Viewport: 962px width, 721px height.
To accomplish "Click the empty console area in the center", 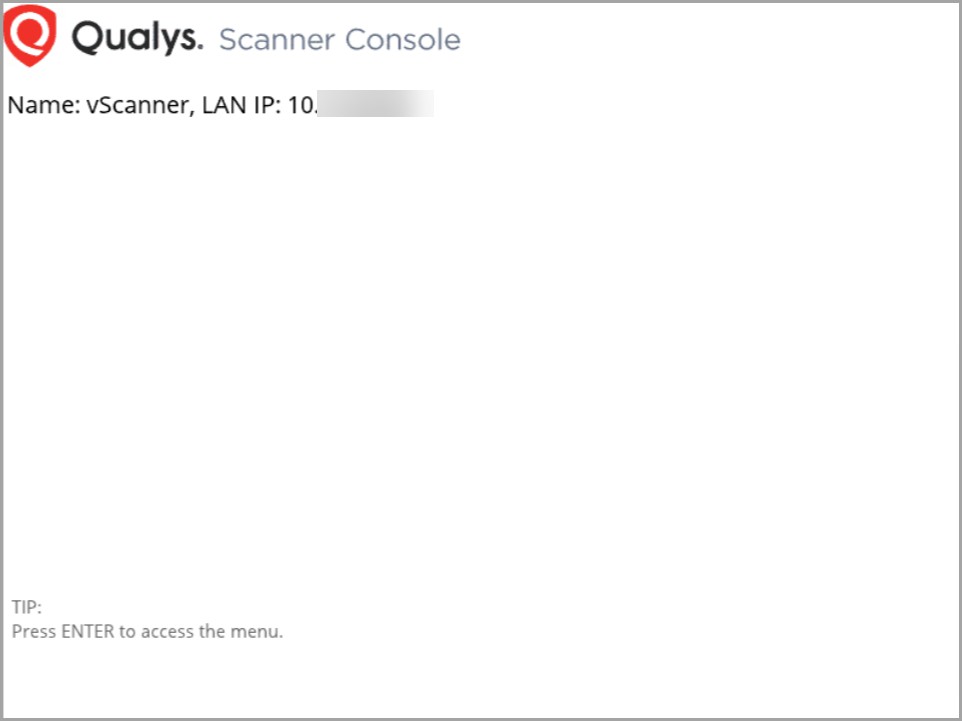I will point(480,350).
